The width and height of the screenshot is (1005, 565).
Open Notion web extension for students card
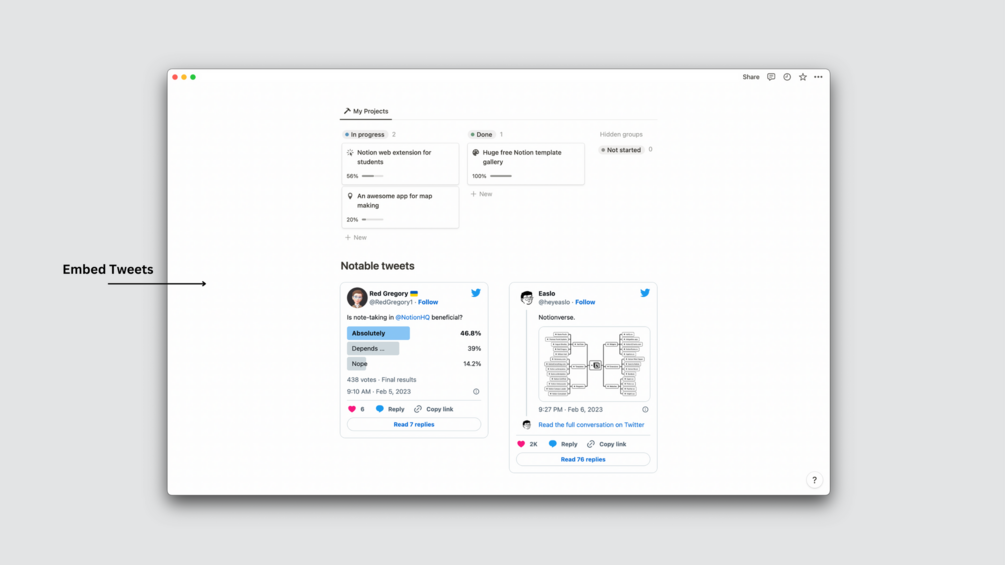pos(400,163)
